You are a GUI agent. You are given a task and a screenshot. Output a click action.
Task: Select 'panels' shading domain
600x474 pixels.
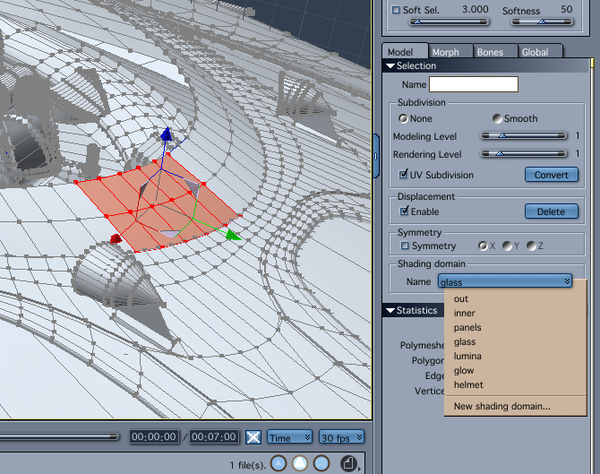click(515, 327)
